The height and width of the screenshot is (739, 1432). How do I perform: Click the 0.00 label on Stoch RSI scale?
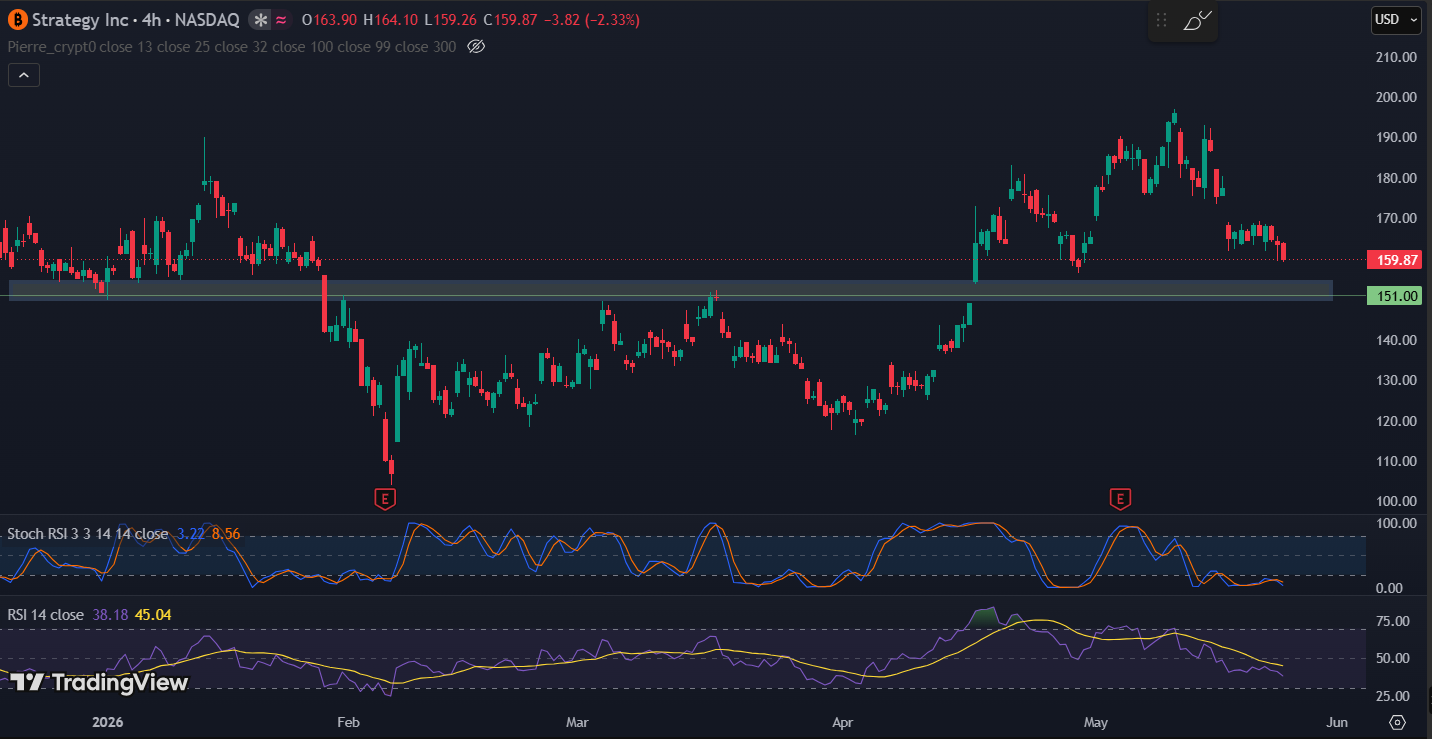[x=1390, y=588]
